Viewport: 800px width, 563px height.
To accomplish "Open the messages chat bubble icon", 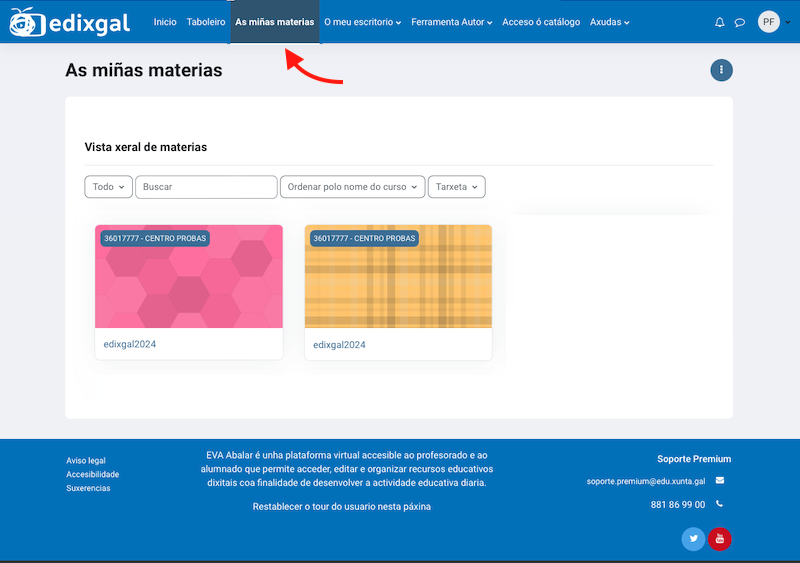I will 740,22.
